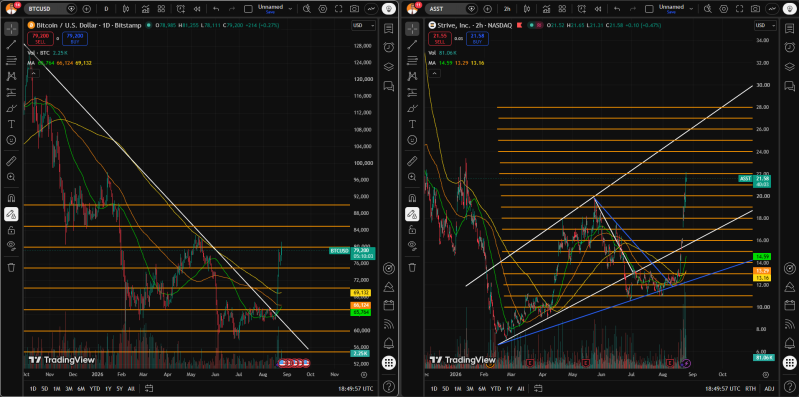Select the trend line tool in BTCUSD chart
The width and height of the screenshot is (799, 397).
coord(11,45)
